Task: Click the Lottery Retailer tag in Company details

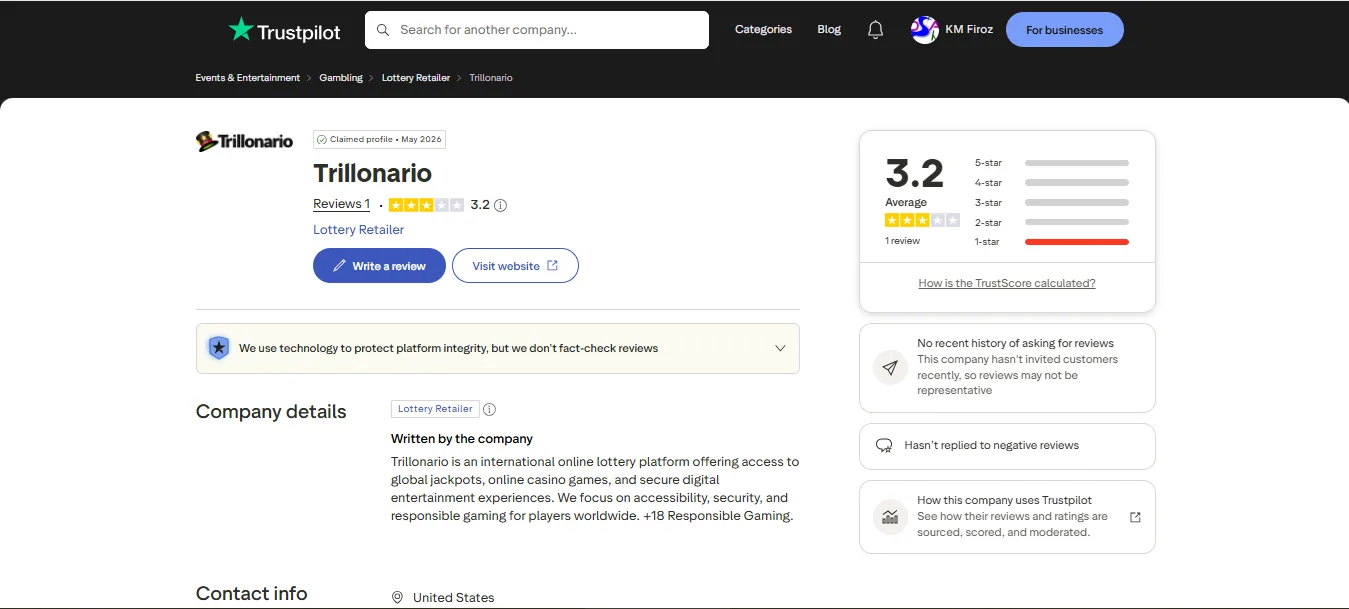Action: (x=435, y=409)
